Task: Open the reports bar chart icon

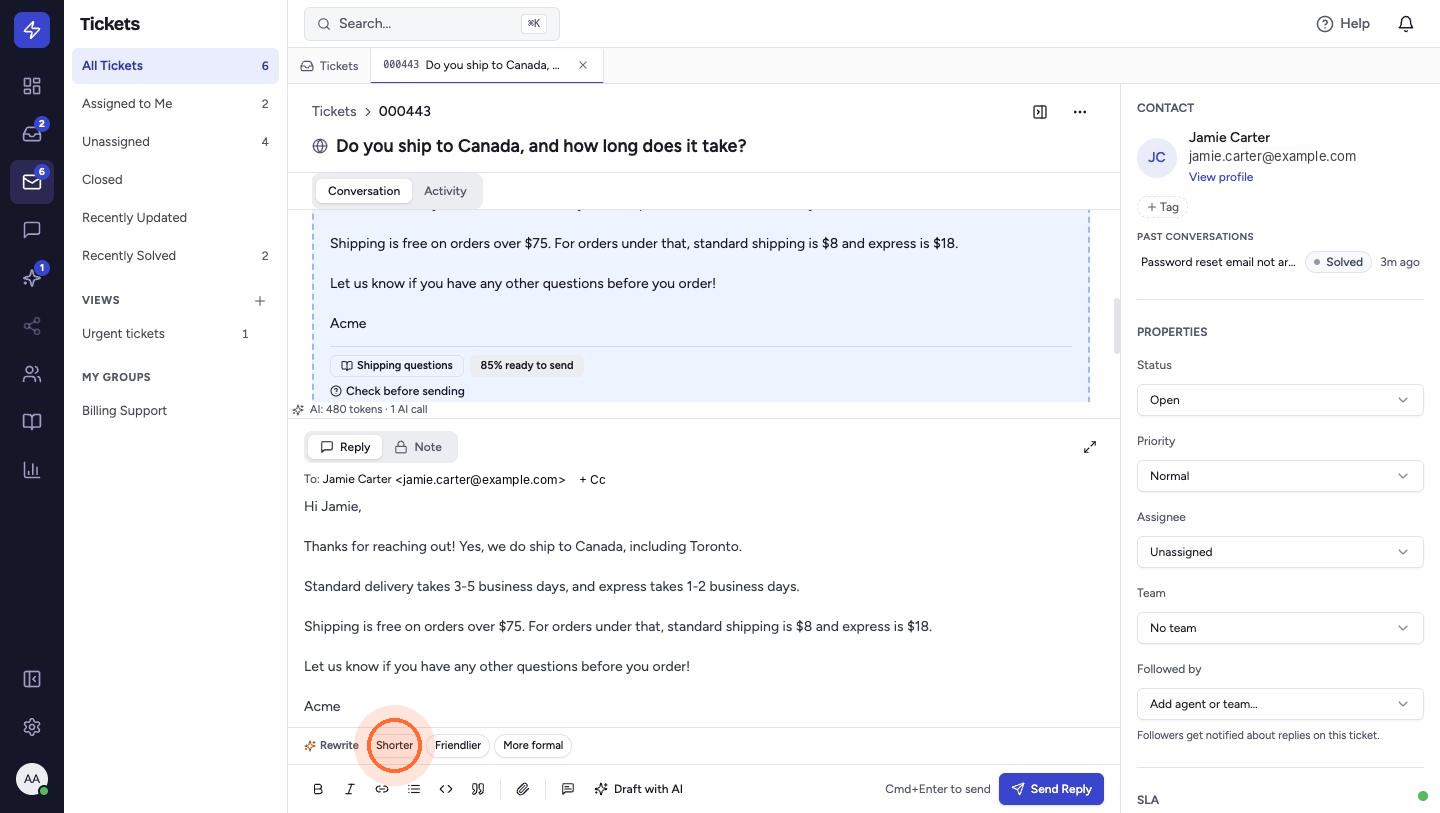Action: pos(32,470)
